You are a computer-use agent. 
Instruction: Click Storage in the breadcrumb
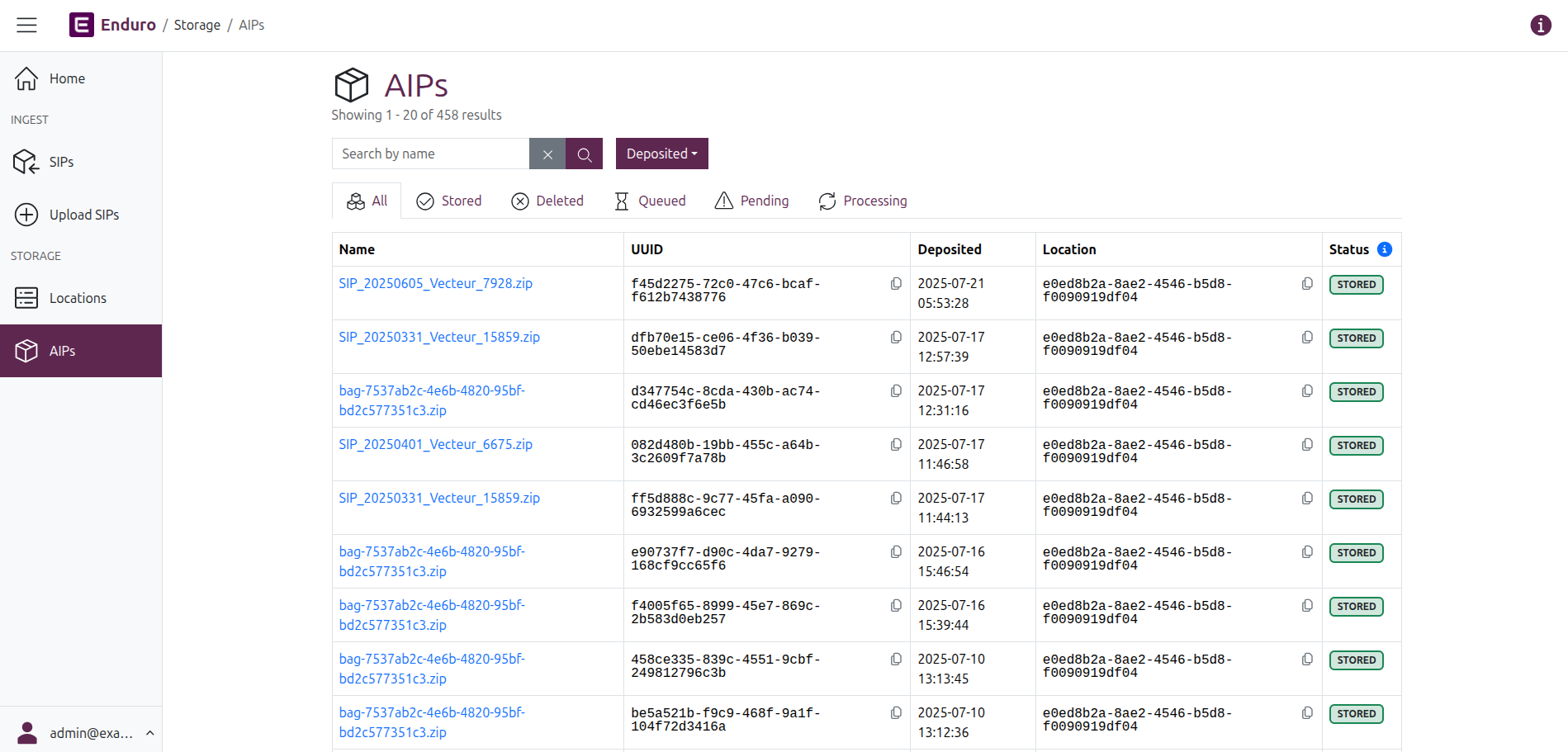click(197, 25)
